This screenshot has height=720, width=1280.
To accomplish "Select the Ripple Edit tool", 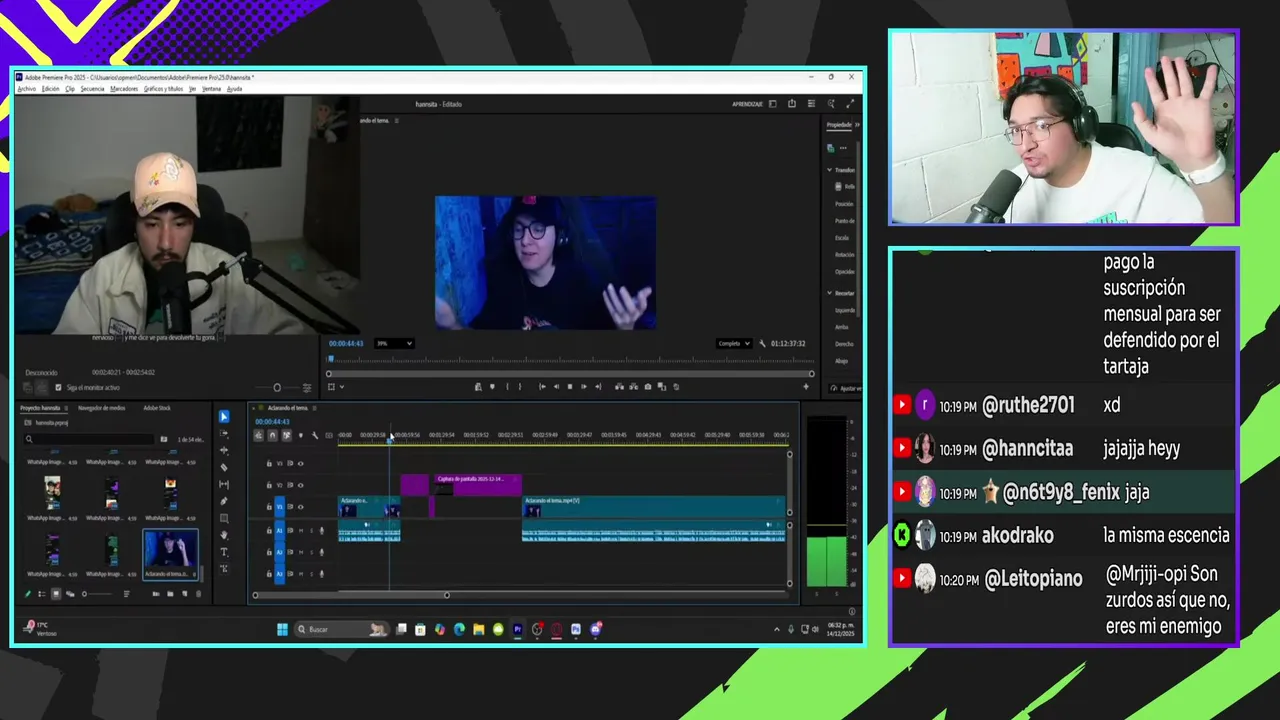I will 224,450.
